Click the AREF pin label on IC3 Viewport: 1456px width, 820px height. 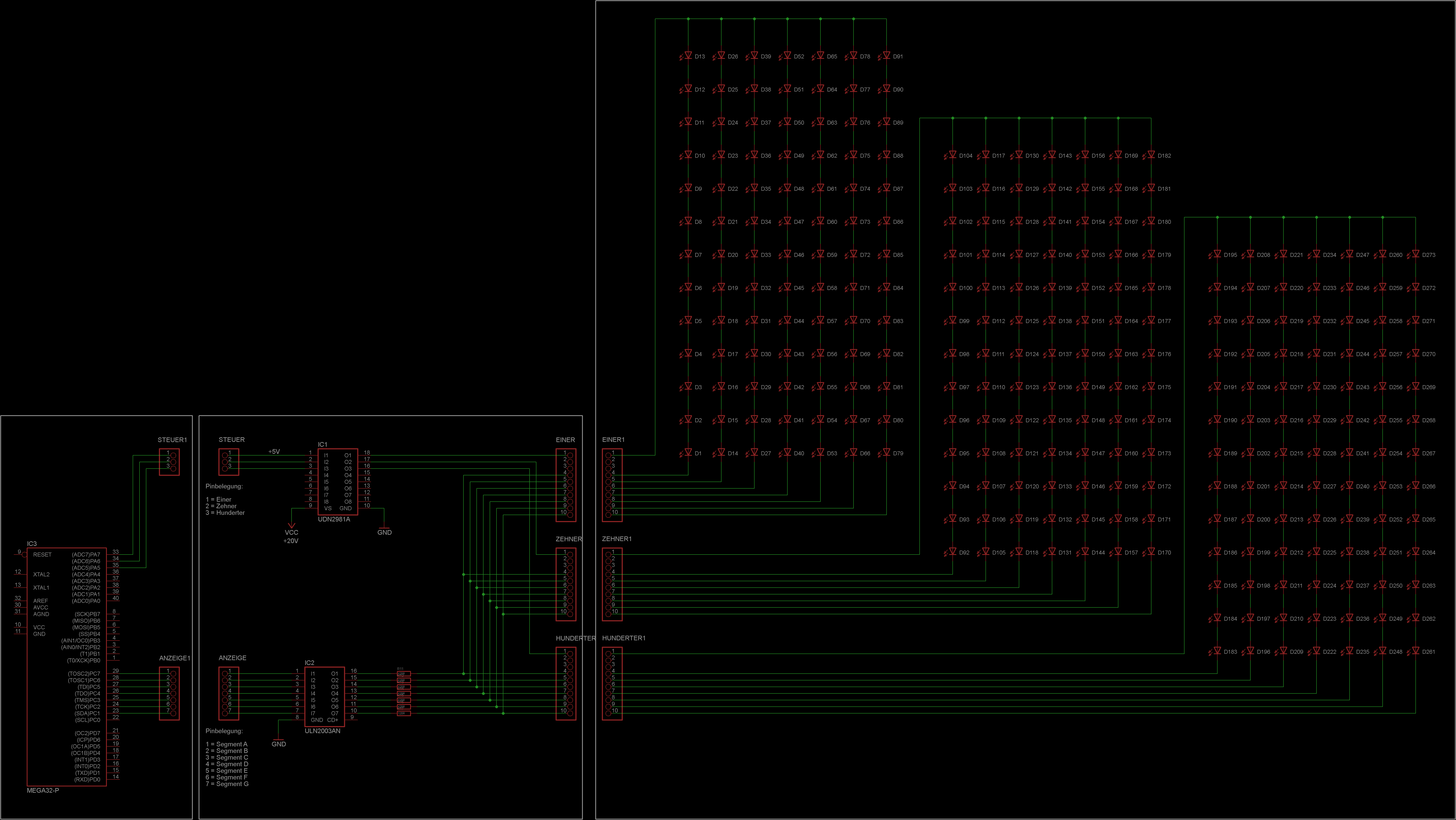pos(41,601)
